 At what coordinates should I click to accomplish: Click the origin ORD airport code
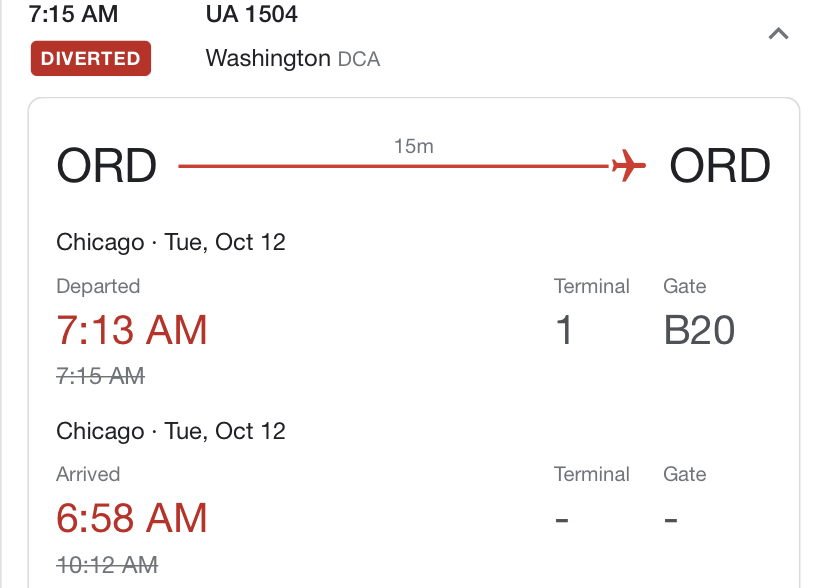point(107,166)
